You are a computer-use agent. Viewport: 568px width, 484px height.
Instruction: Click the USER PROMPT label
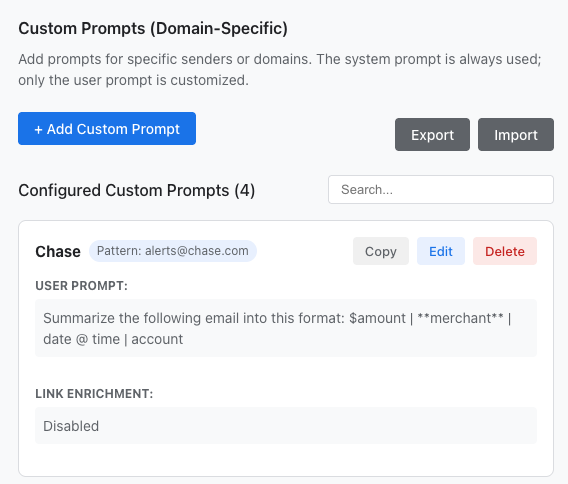tap(82, 285)
